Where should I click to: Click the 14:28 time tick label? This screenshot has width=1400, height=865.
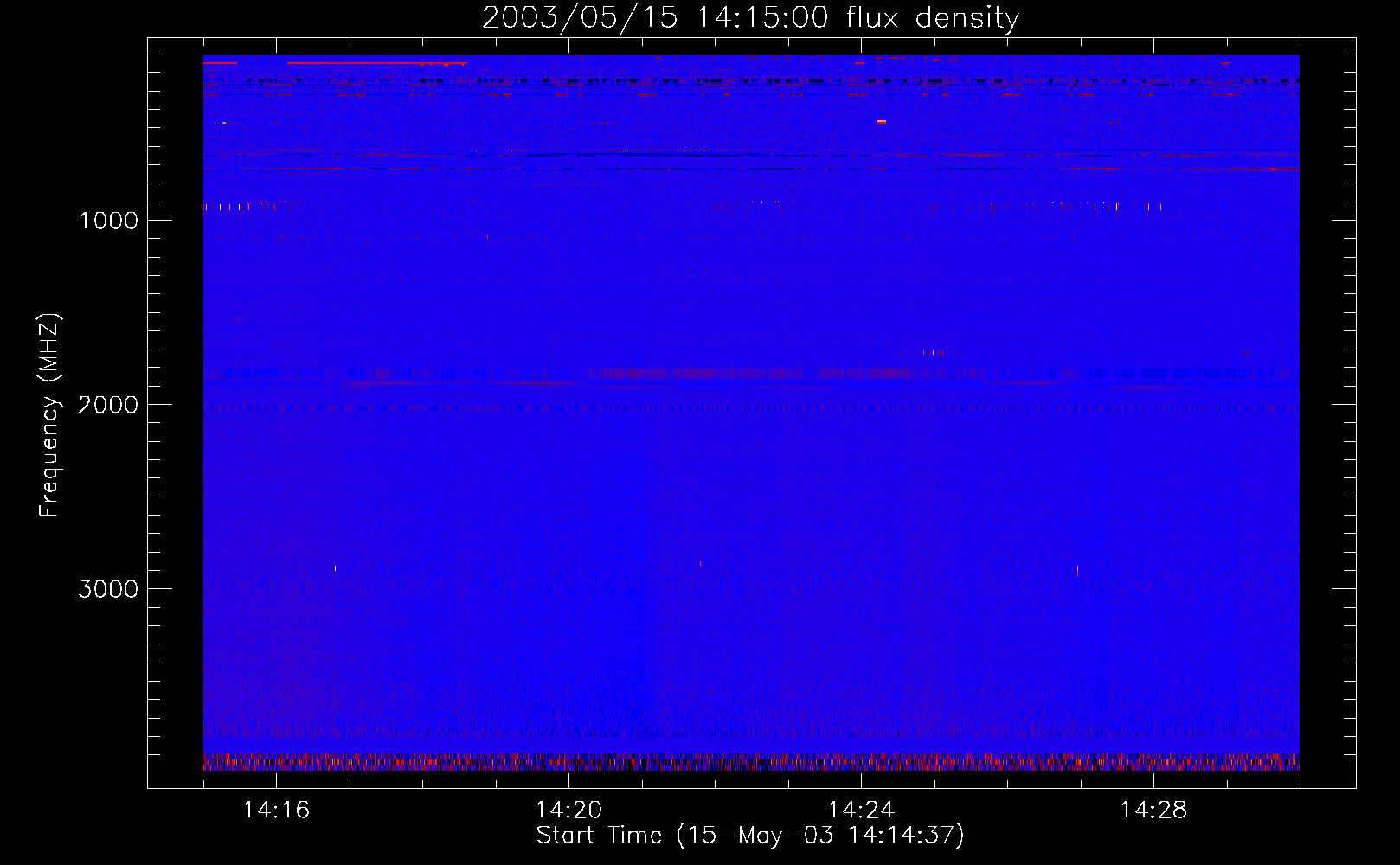[x=1153, y=810]
